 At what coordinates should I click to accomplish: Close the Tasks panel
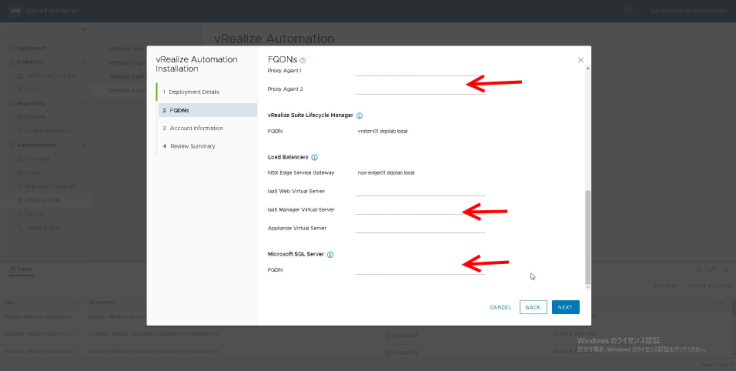pos(726,270)
